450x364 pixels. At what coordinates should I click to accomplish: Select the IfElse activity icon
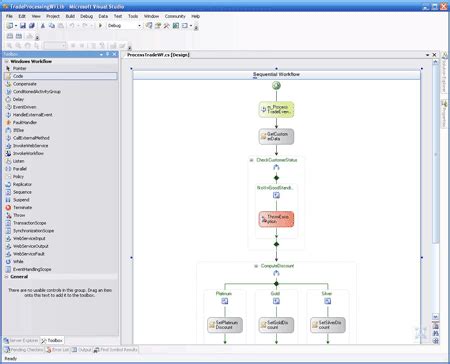point(8,130)
